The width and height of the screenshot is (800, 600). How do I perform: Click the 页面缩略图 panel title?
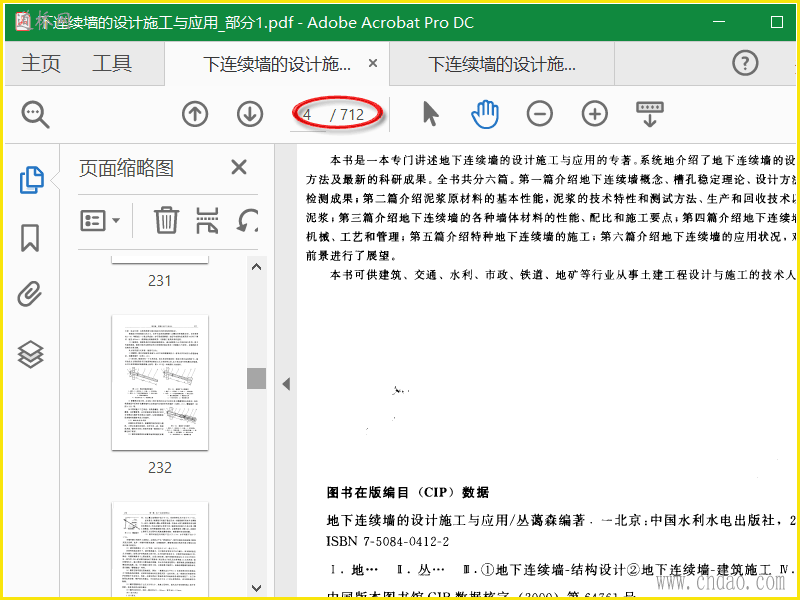[x=126, y=168]
